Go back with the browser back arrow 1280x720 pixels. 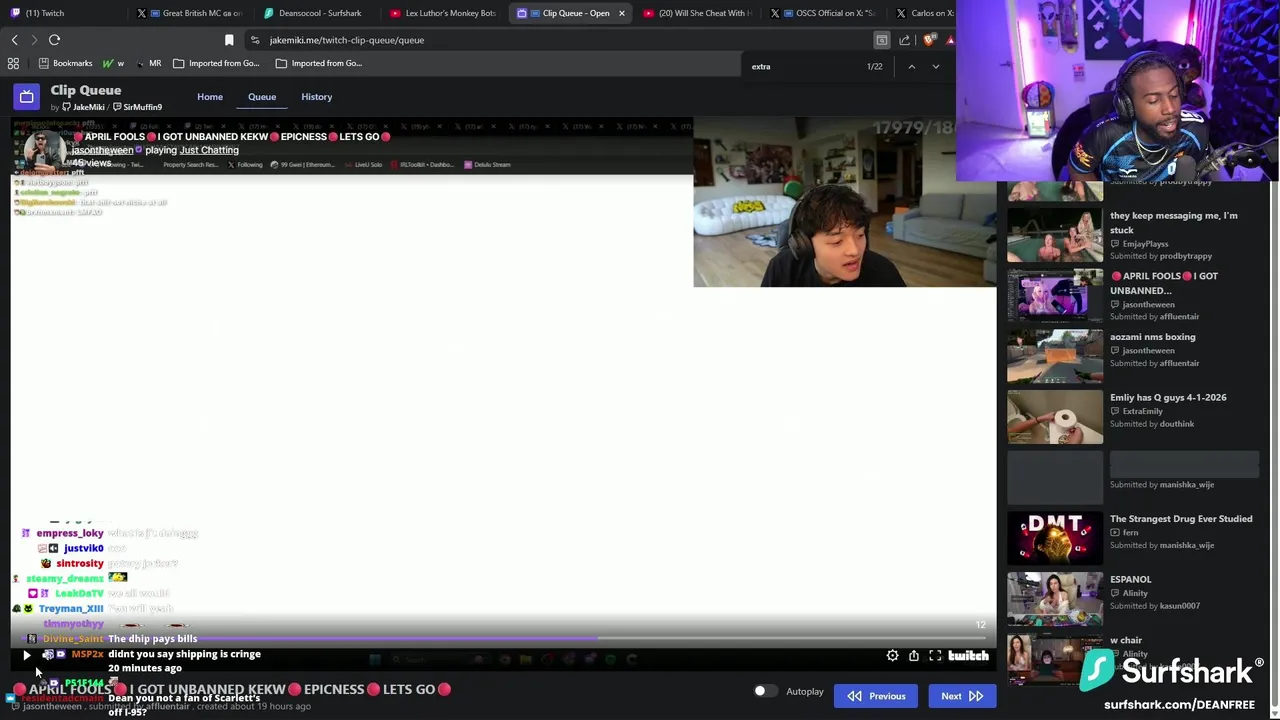(x=14, y=40)
